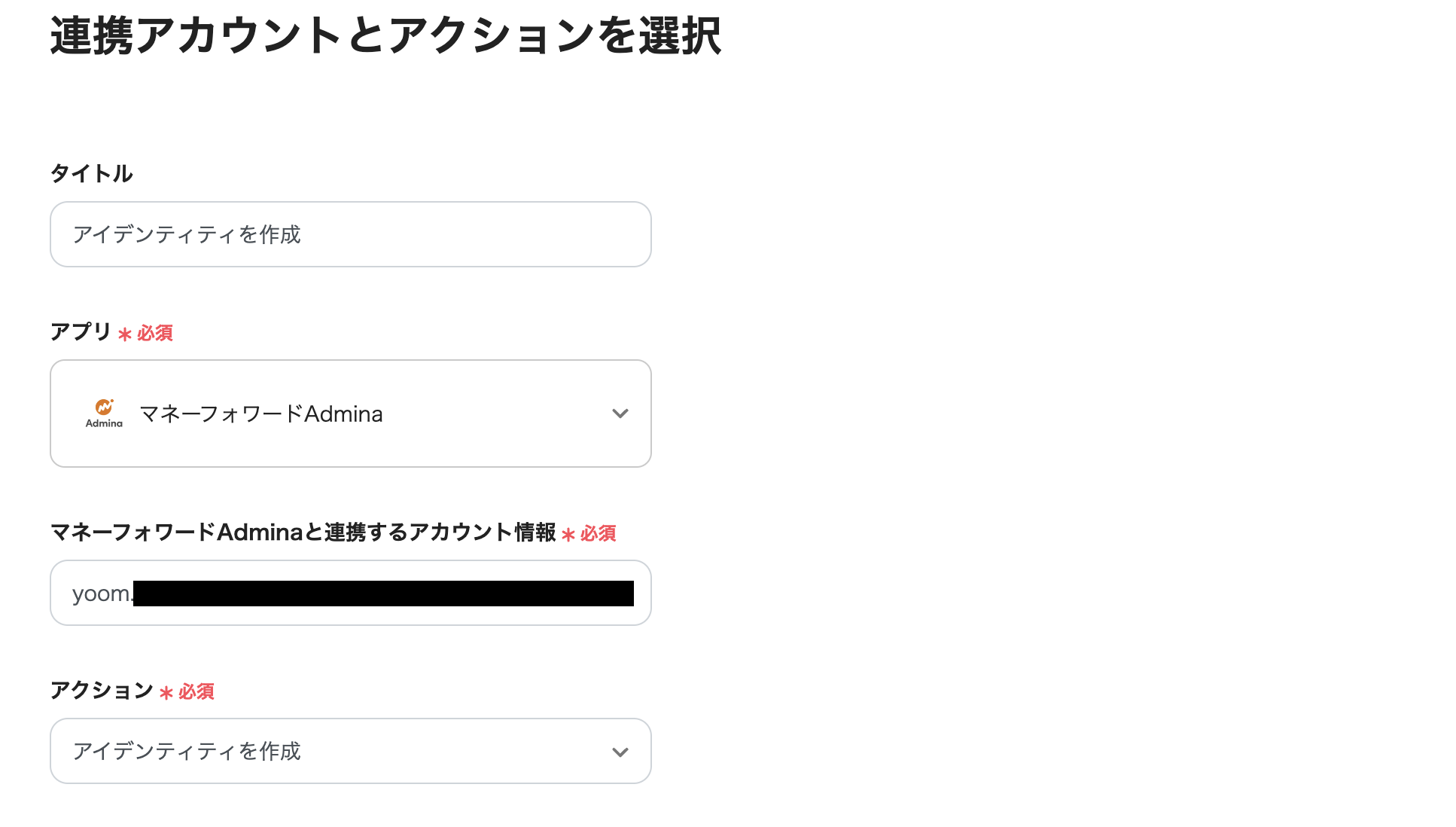Click the マネーフォワードAdmina app name text
The width and height of the screenshot is (1456, 827).
point(262,413)
